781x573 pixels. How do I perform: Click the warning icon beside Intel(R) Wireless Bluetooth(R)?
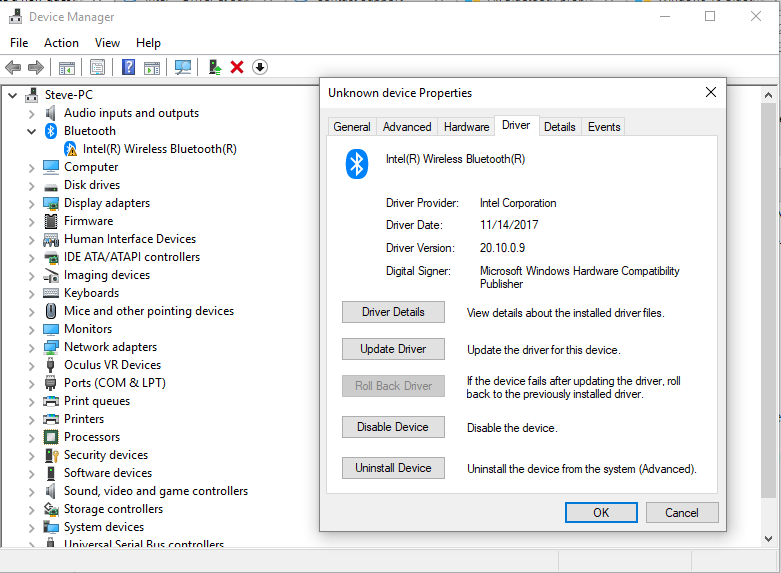71,148
